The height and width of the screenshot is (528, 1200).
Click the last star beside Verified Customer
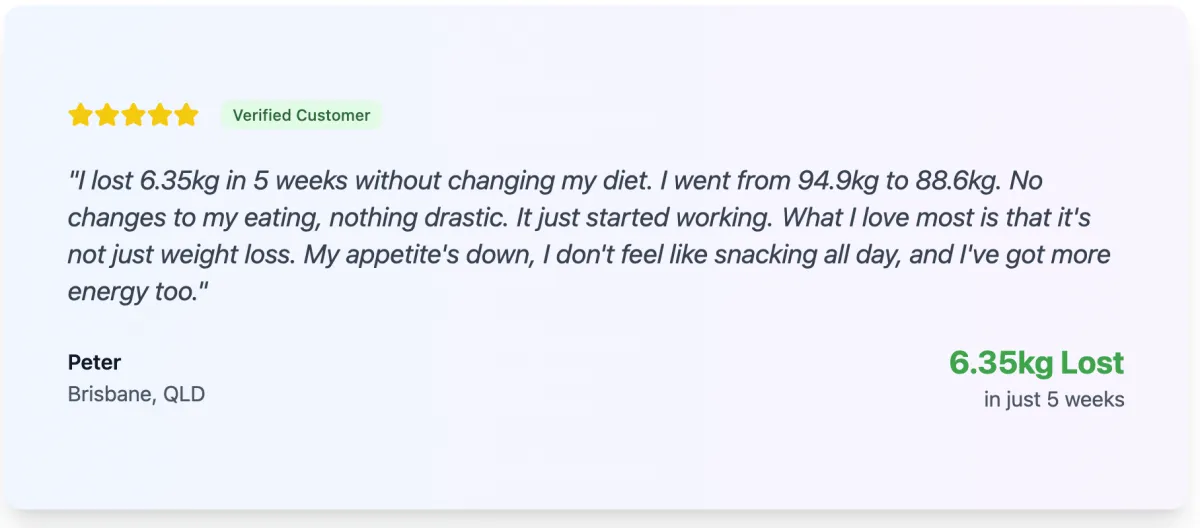click(187, 115)
